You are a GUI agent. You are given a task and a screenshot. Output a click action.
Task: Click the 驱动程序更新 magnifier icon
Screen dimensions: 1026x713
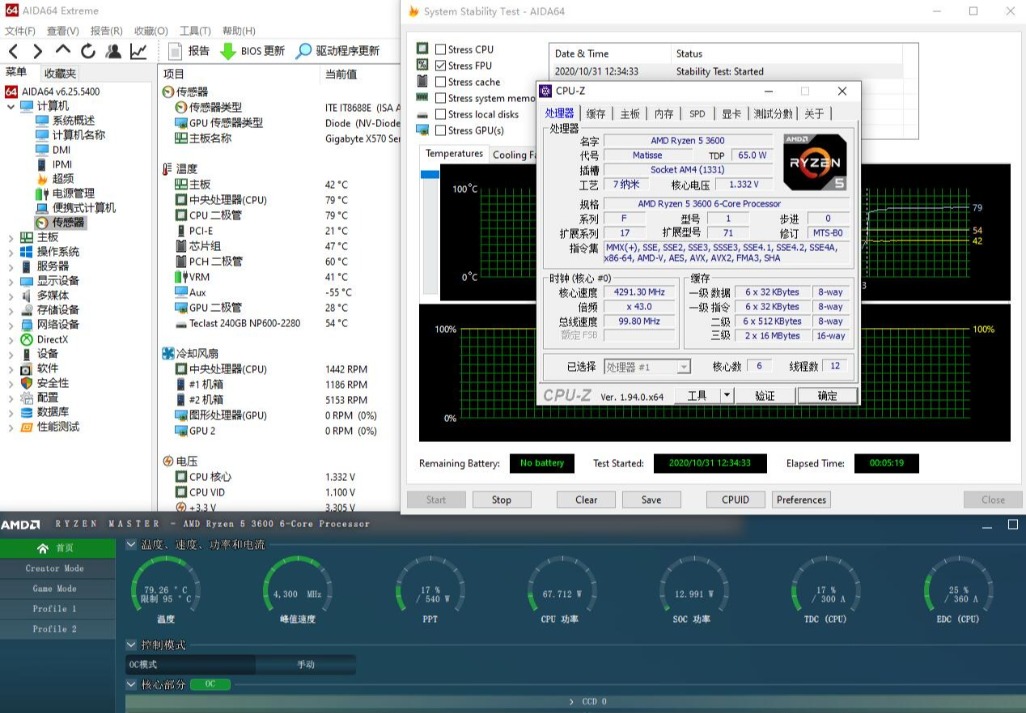click(303, 51)
